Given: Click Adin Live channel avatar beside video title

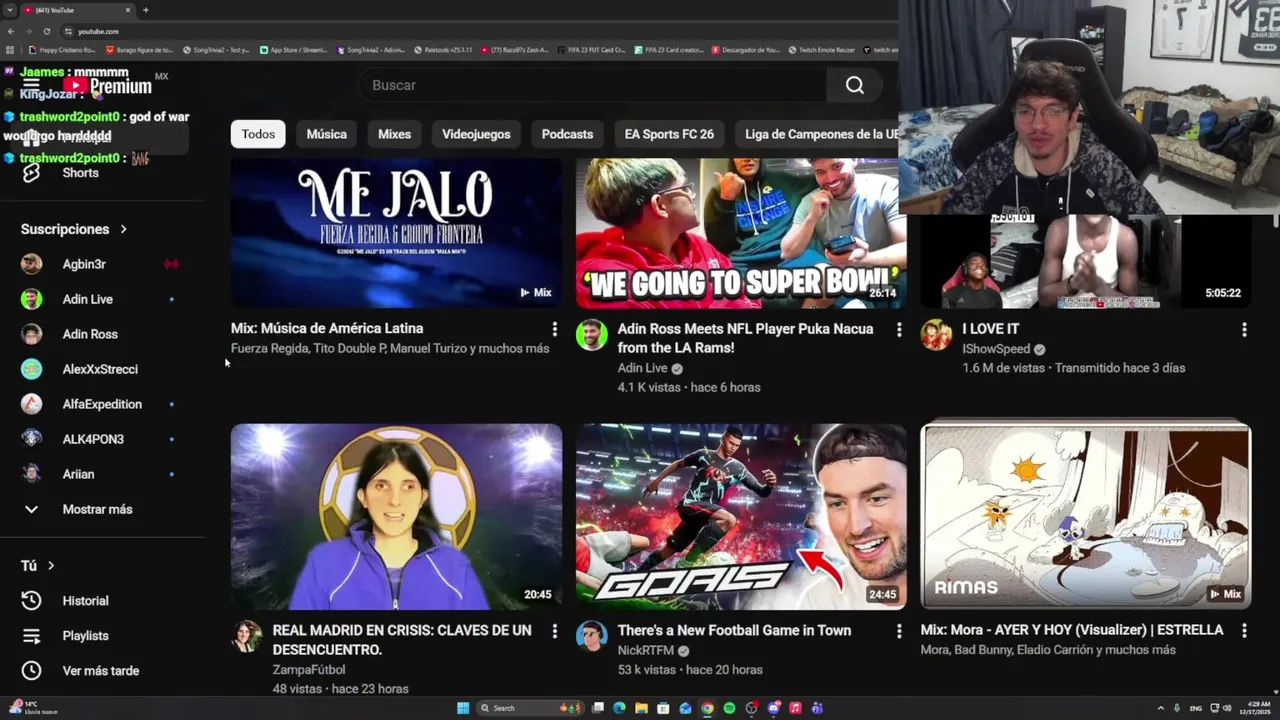Looking at the screenshot, I should 592,335.
